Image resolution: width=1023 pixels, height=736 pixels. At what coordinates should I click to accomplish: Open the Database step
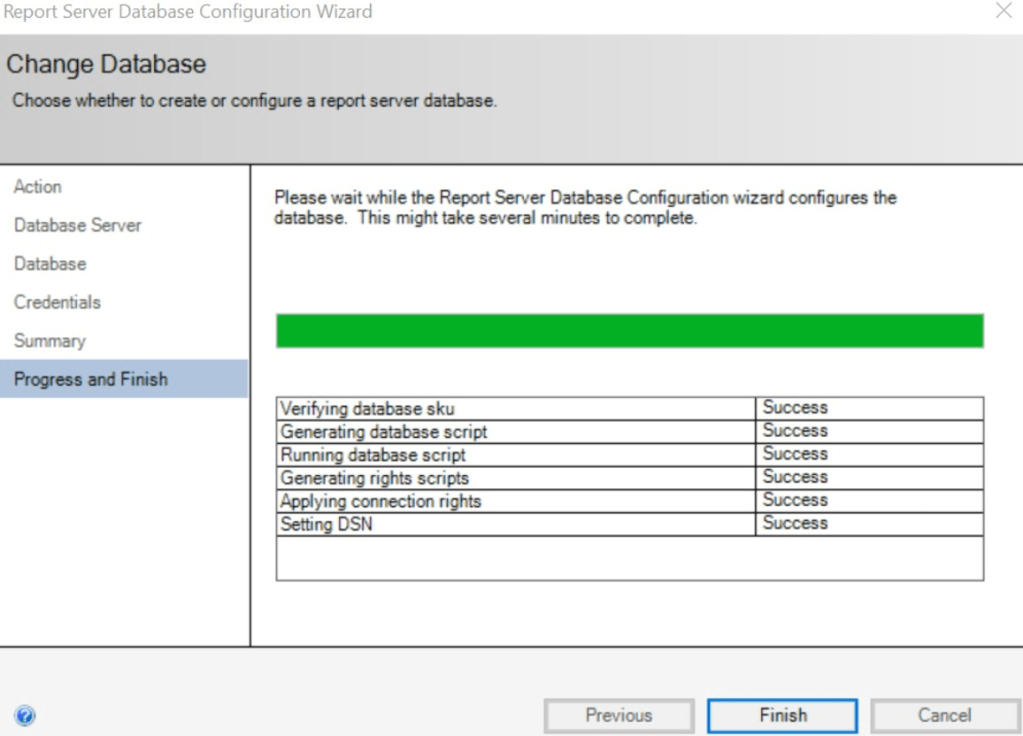click(50, 264)
